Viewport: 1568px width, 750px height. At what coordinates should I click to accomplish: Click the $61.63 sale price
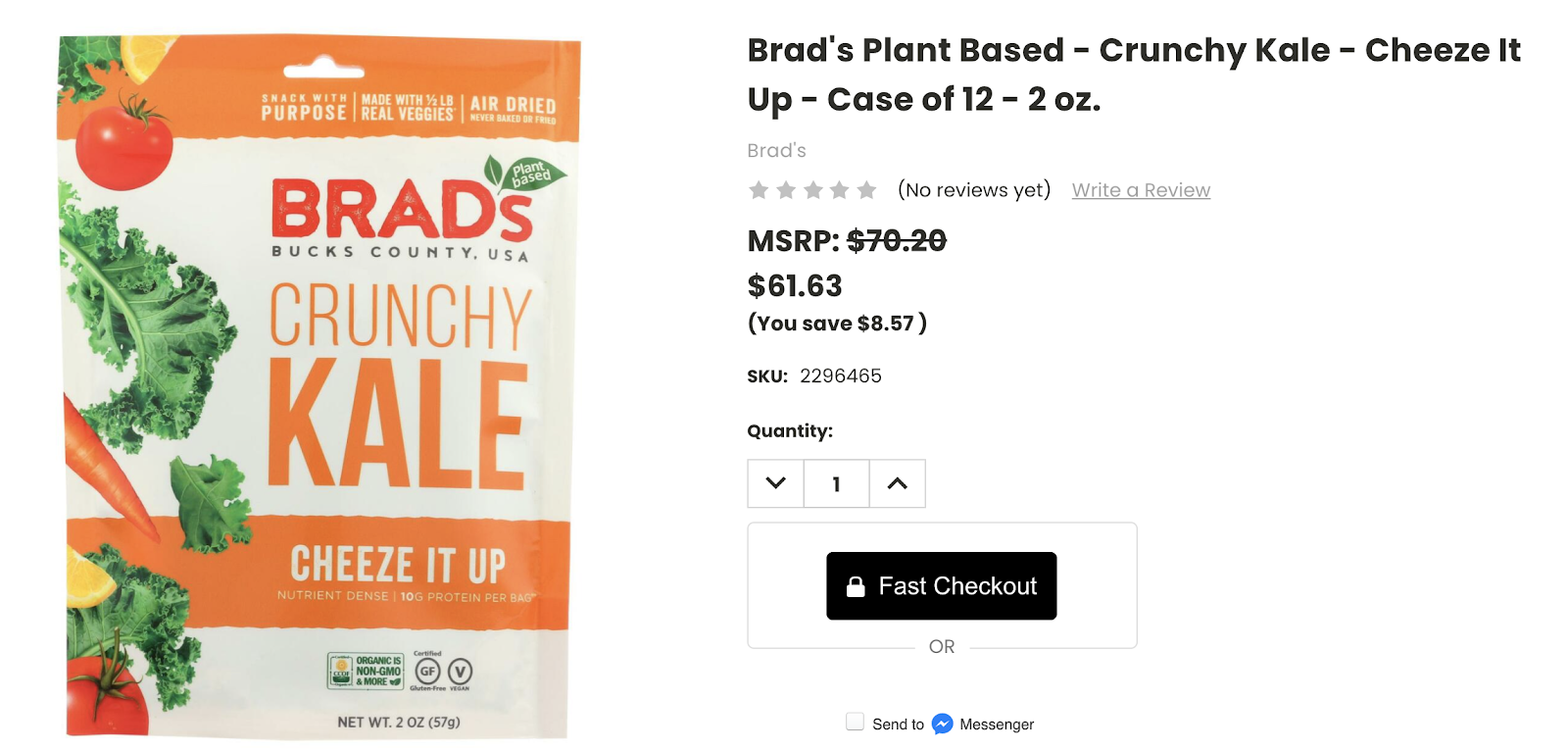click(795, 285)
